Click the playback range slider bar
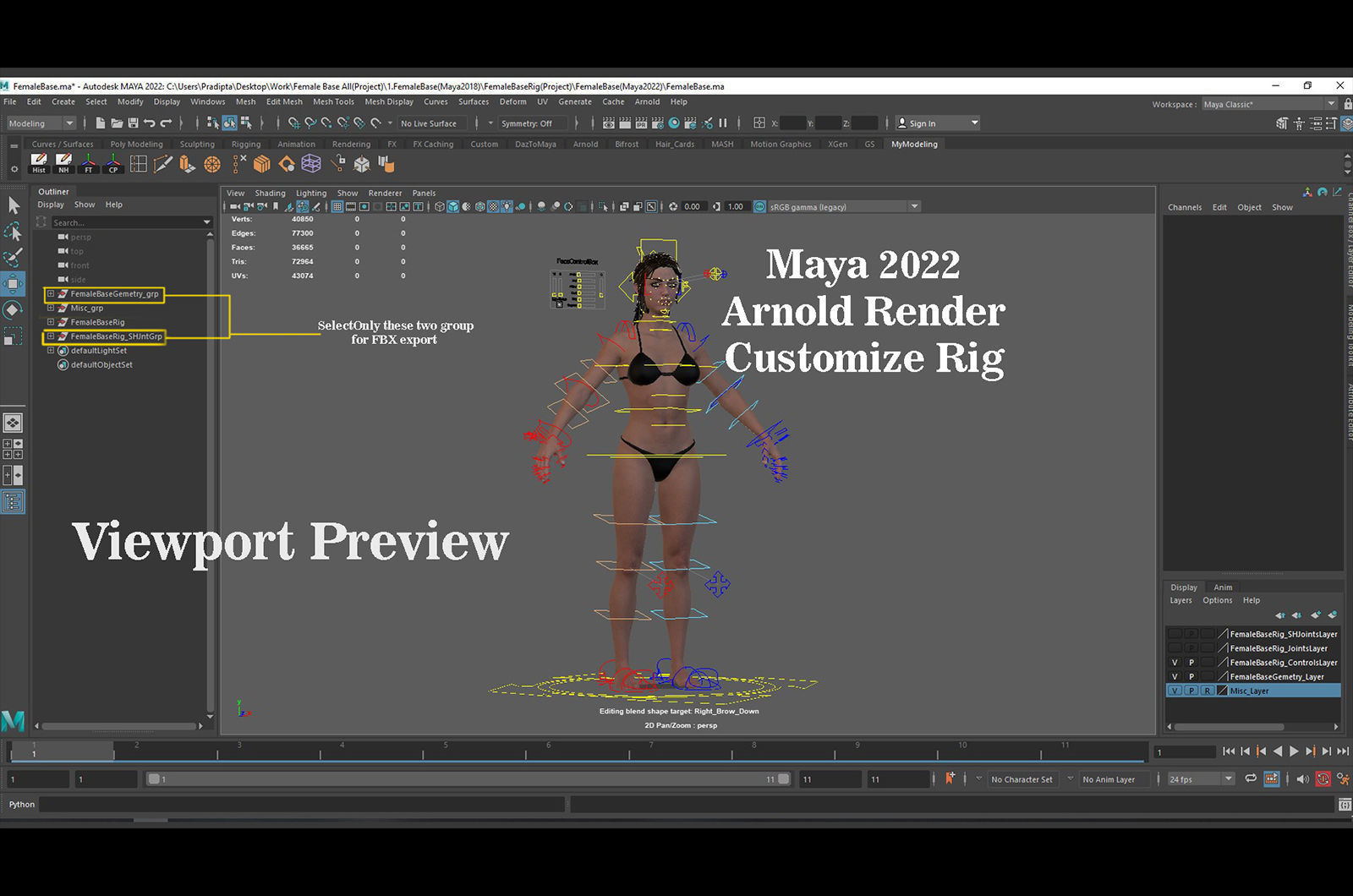The height and width of the screenshot is (896, 1353). coord(469,779)
